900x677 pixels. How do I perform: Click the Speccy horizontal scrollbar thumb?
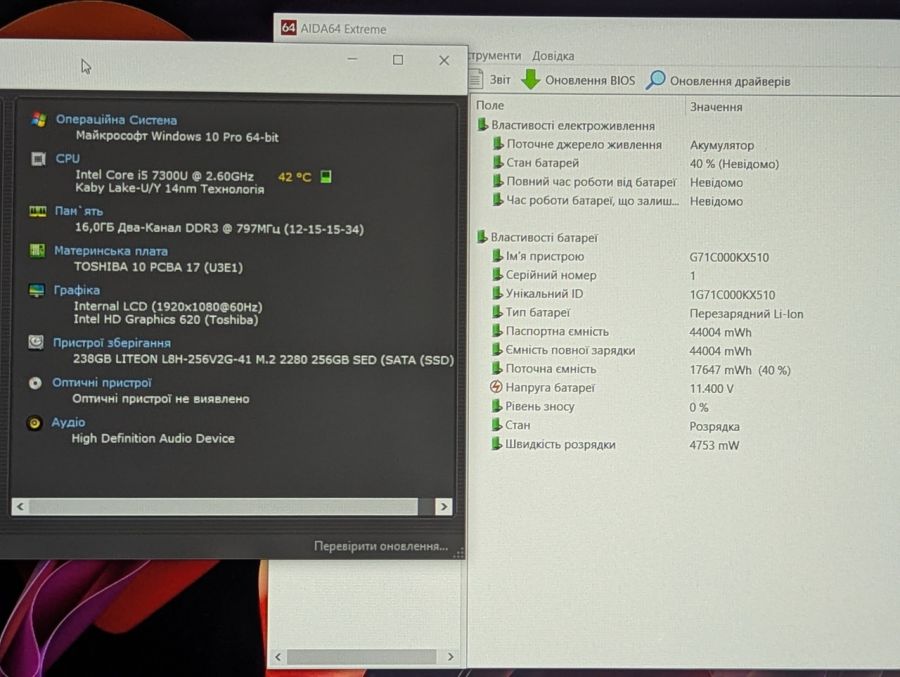point(223,506)
